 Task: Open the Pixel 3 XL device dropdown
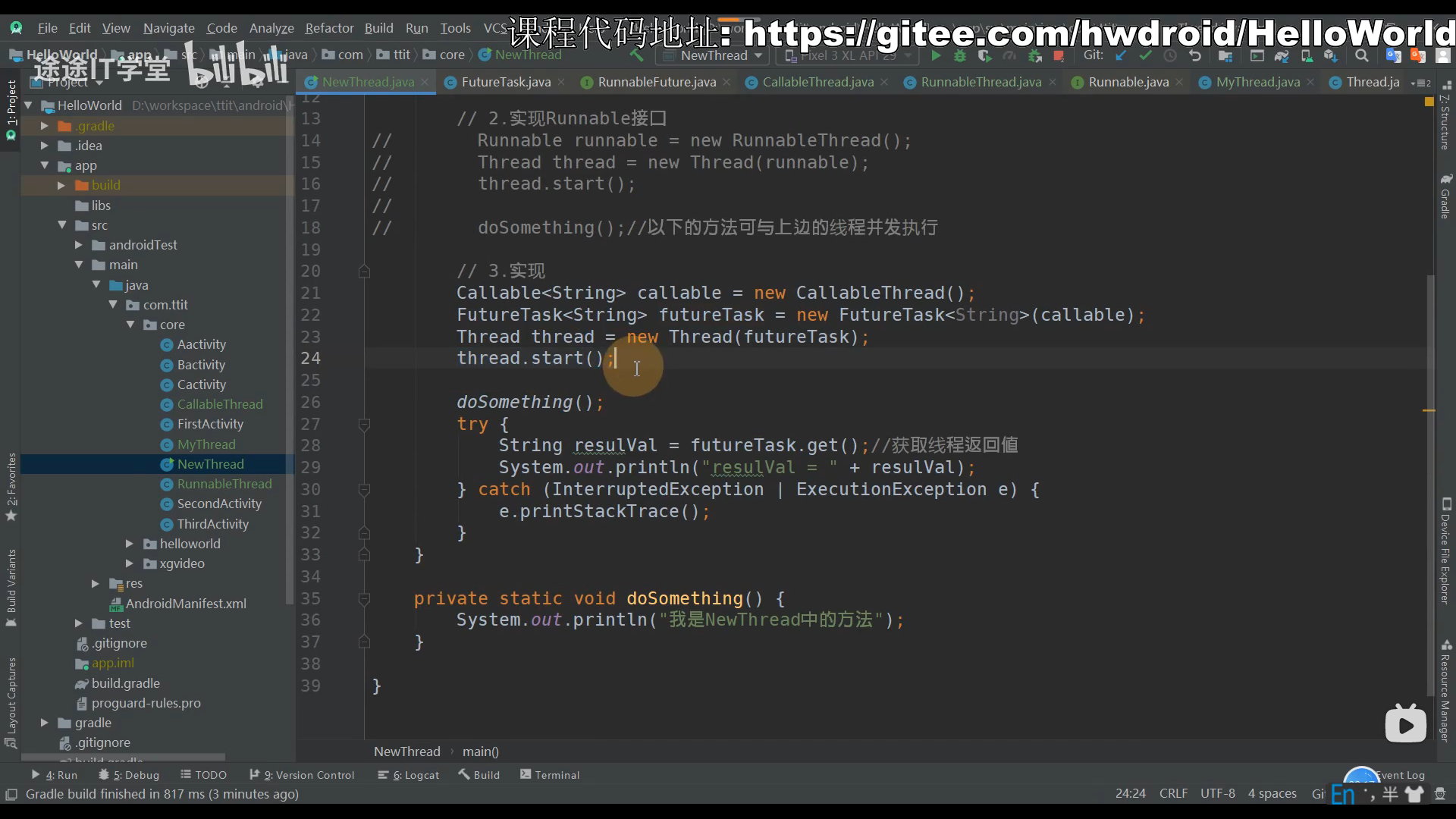coord(848,55)
